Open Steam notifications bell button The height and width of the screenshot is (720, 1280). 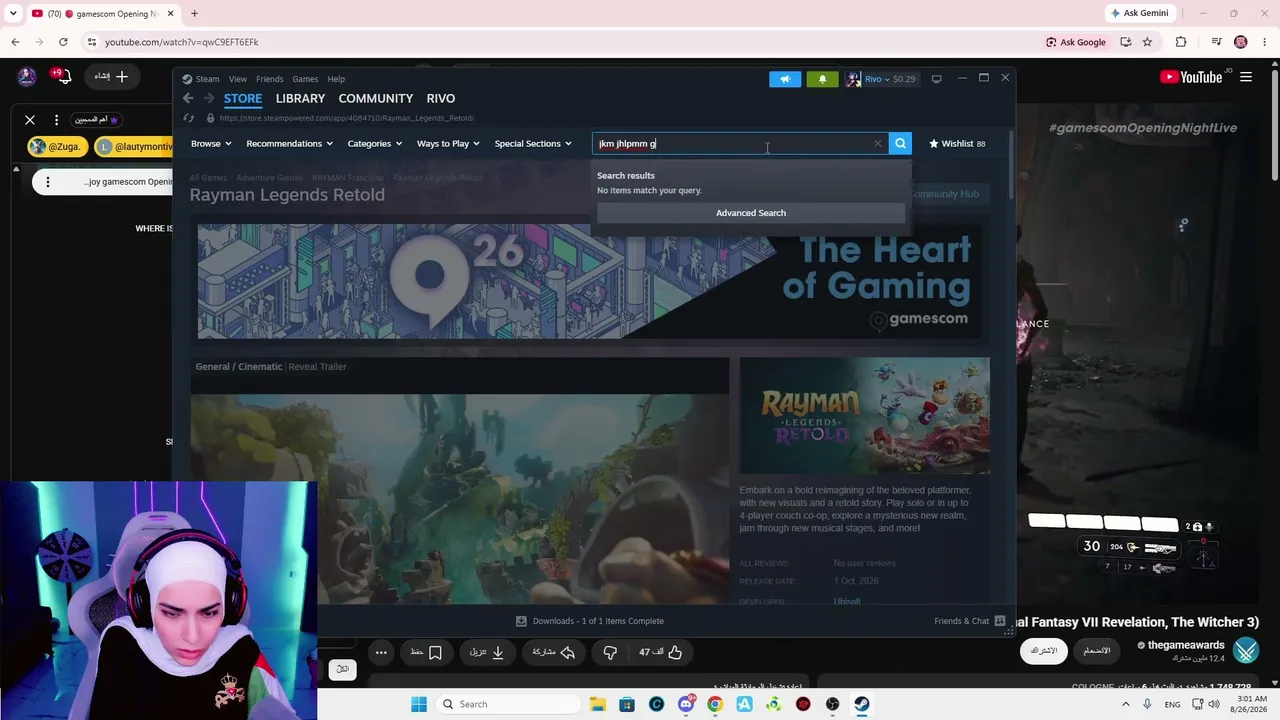coord(822,79)
